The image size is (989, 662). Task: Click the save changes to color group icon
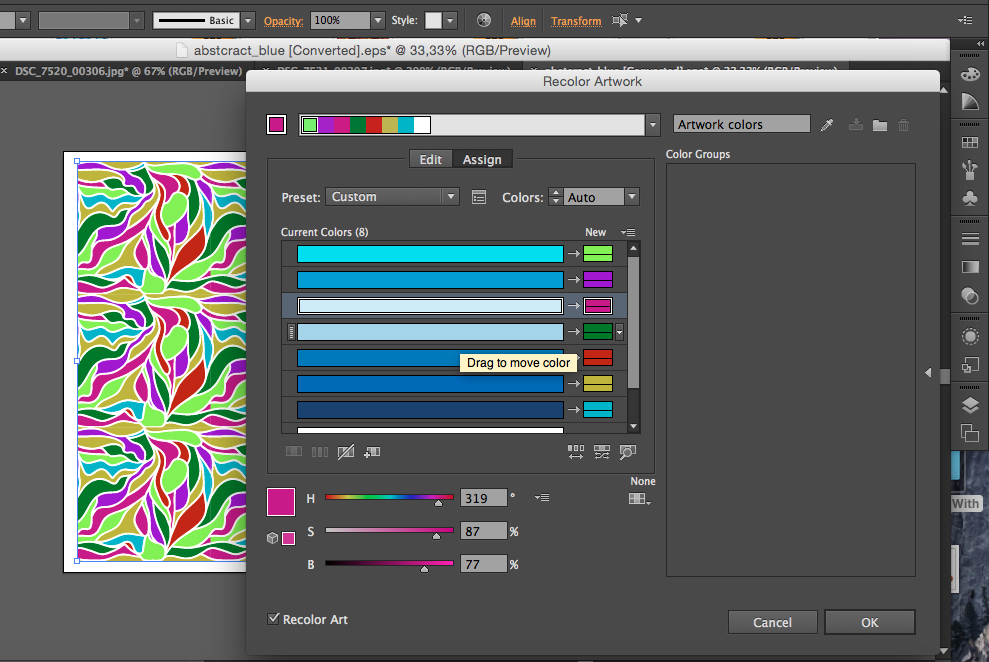click(856, 125)
